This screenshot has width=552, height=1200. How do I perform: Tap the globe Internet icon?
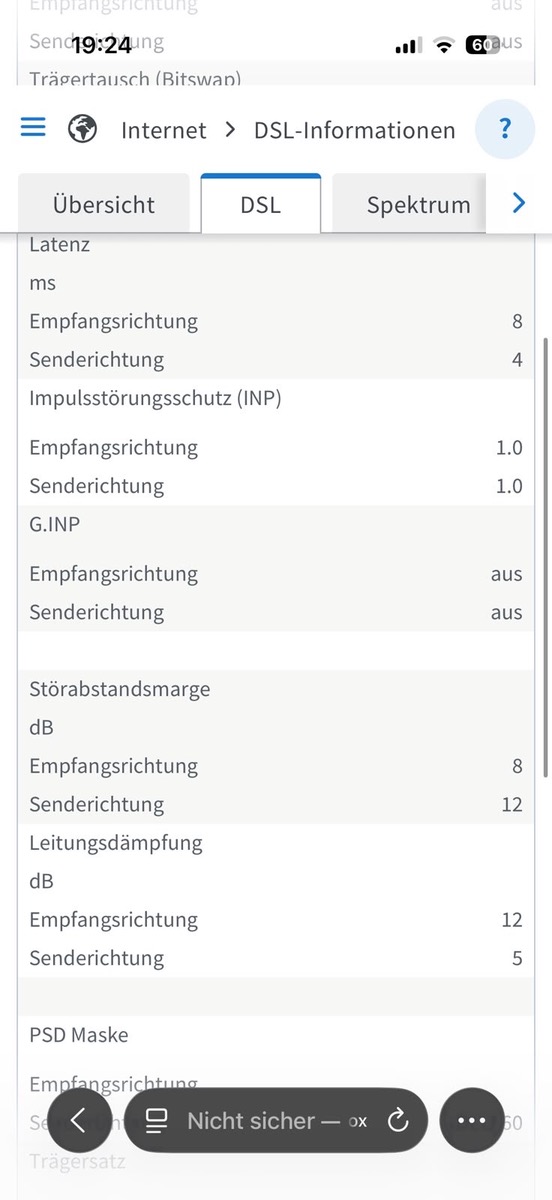point(82,129)
